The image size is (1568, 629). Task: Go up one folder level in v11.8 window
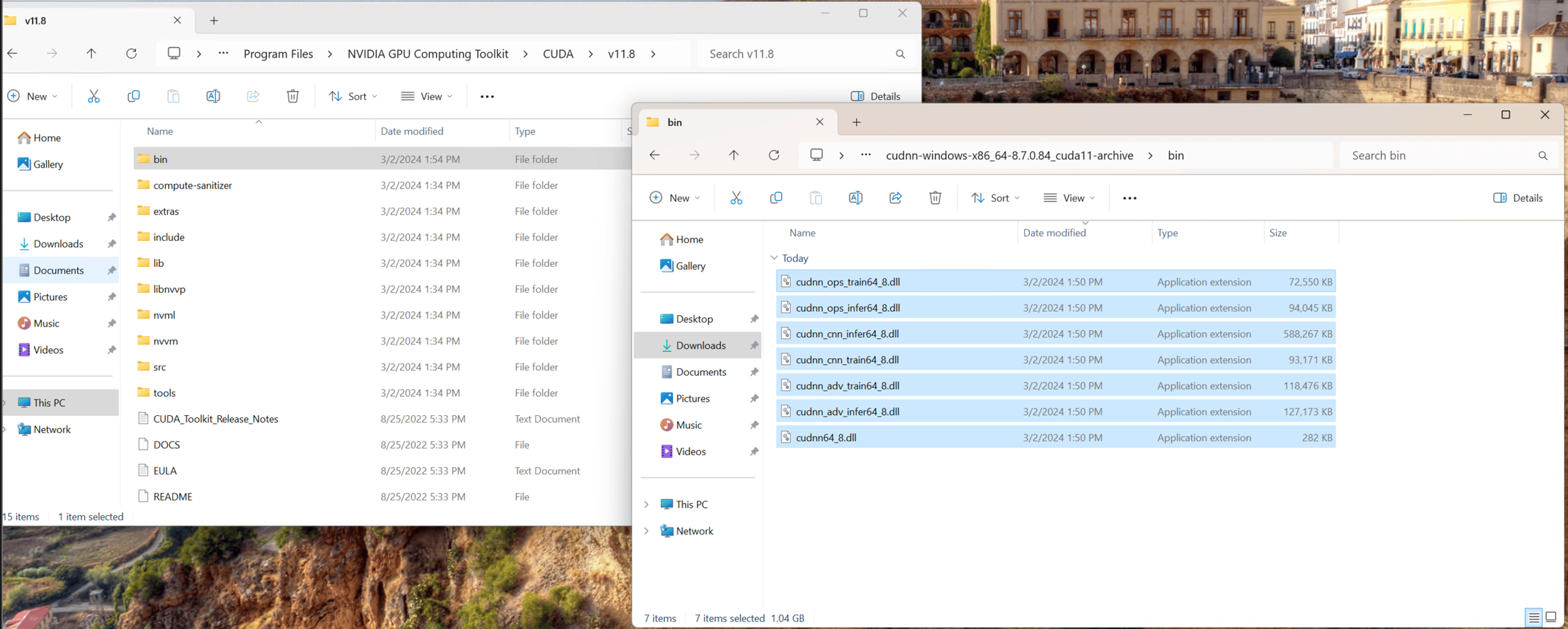tap(91, 54)
